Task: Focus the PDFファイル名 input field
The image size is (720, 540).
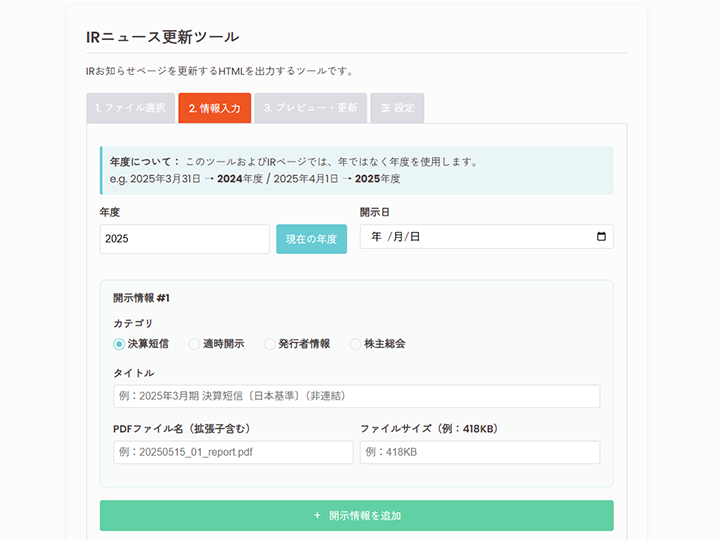Action: pos(233,452)
